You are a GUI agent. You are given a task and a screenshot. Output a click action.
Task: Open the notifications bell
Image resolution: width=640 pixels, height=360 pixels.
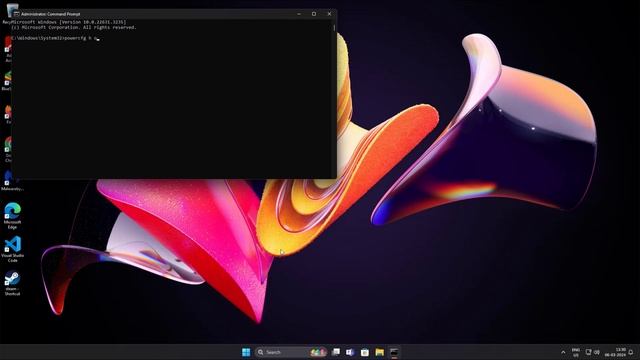(631, 352)
